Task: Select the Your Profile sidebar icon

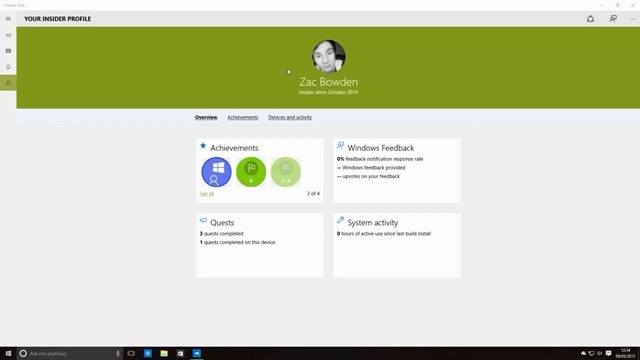Action: (8, 83)
